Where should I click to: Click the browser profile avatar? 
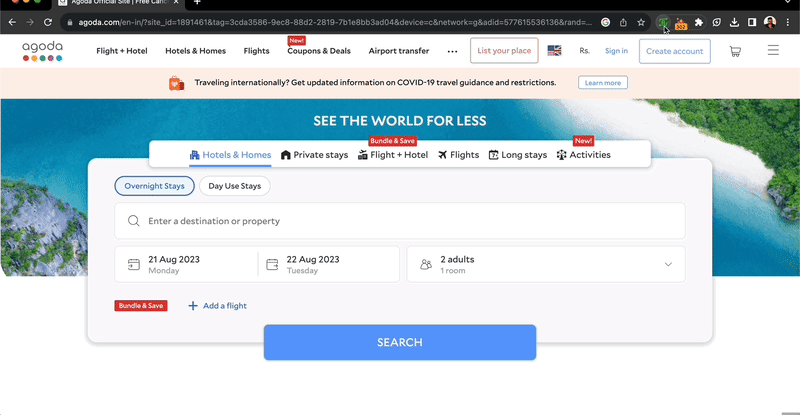770,22
